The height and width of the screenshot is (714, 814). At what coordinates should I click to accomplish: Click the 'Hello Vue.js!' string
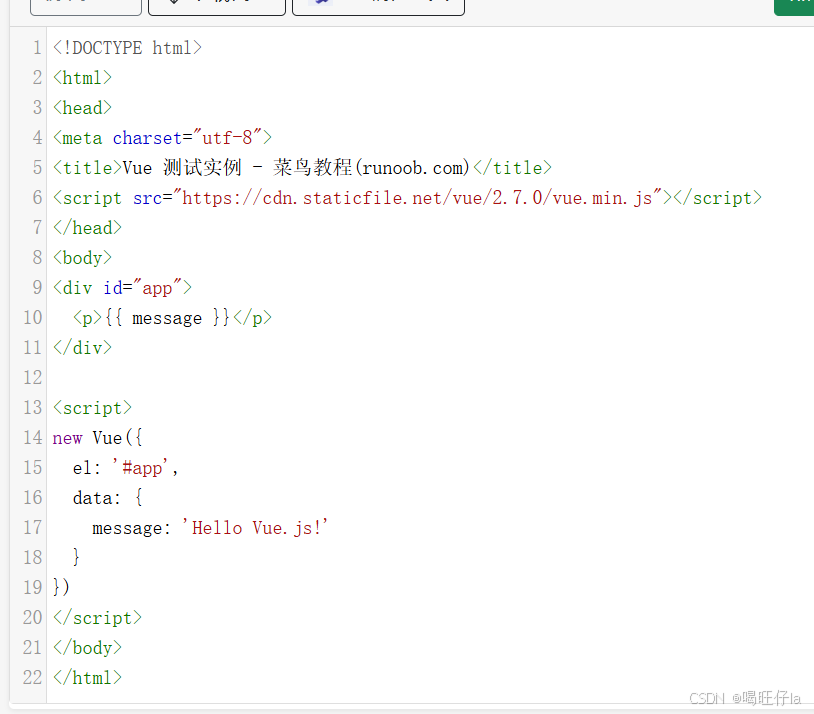click(255, 528)
